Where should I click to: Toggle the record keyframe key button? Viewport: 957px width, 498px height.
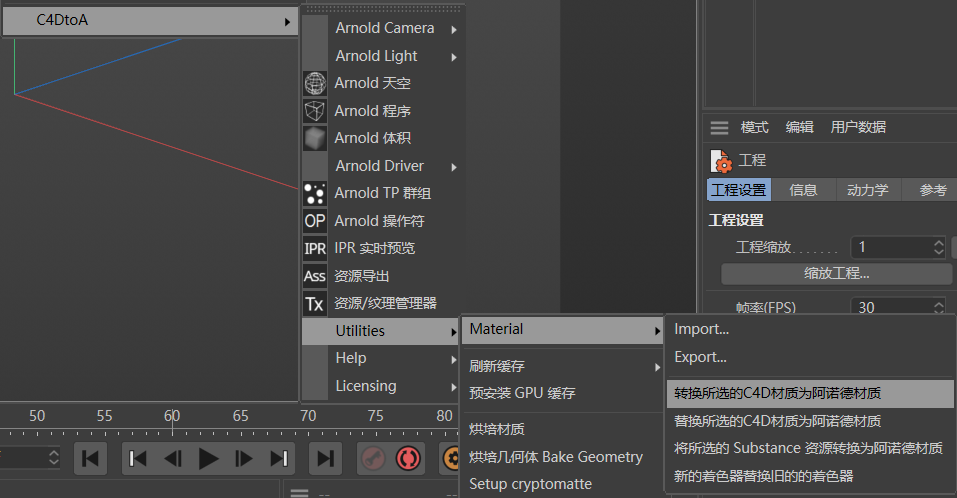(373, 458)
